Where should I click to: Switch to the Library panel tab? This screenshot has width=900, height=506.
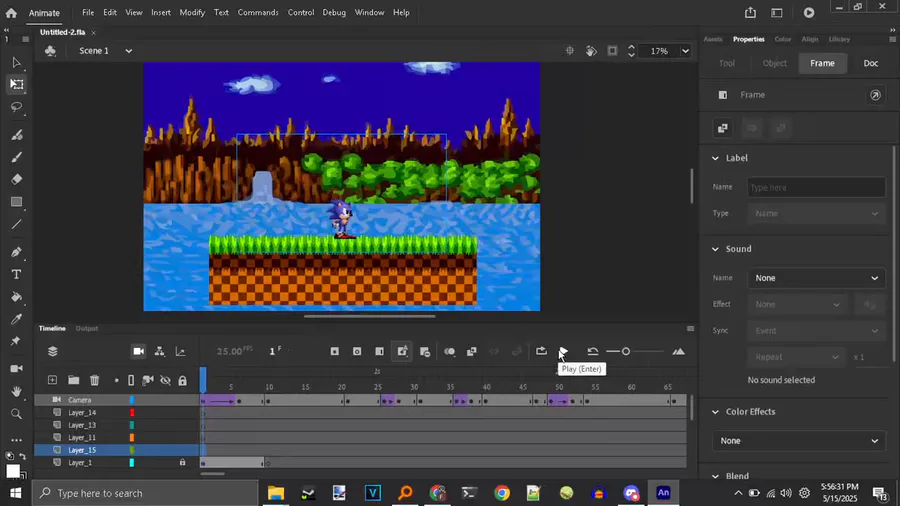coord(839,39)
